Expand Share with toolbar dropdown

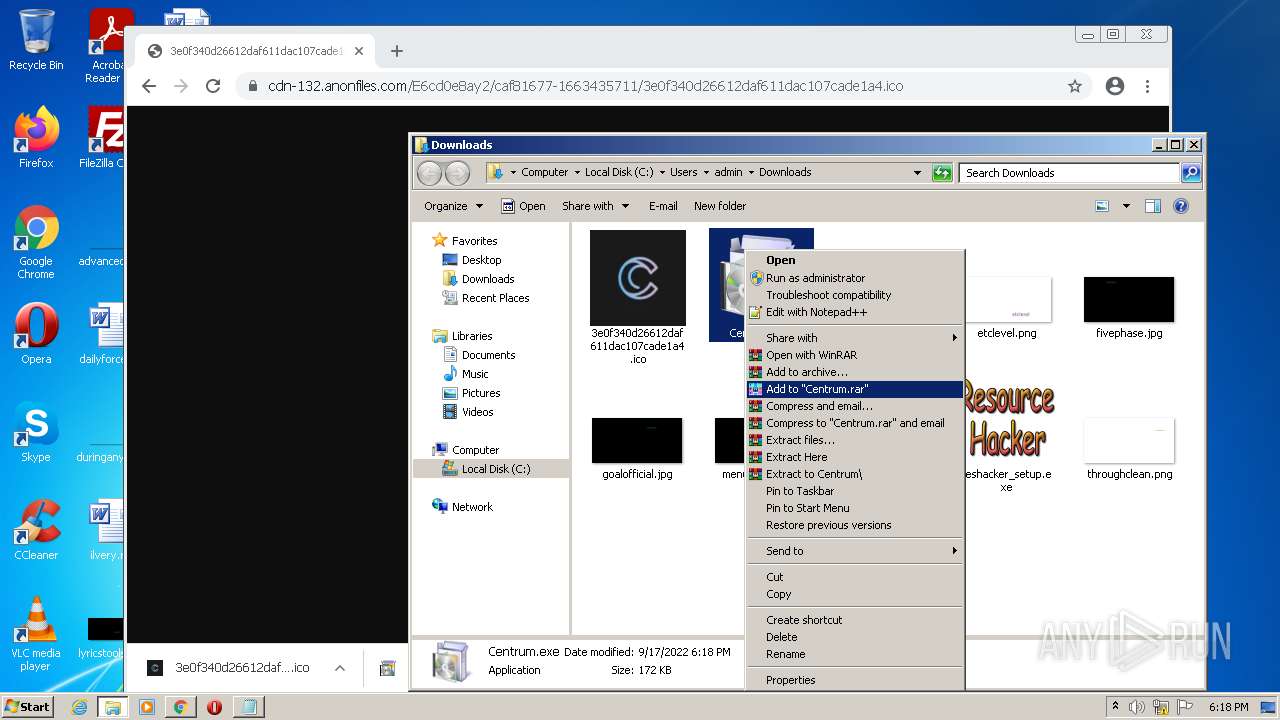(x=596, y=206)
